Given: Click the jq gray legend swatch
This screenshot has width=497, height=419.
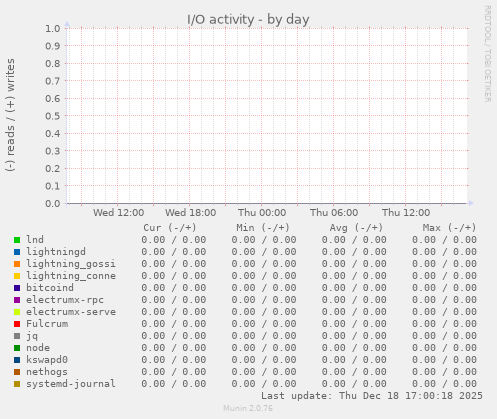Looking at the screenshot, I should [17, 336].
